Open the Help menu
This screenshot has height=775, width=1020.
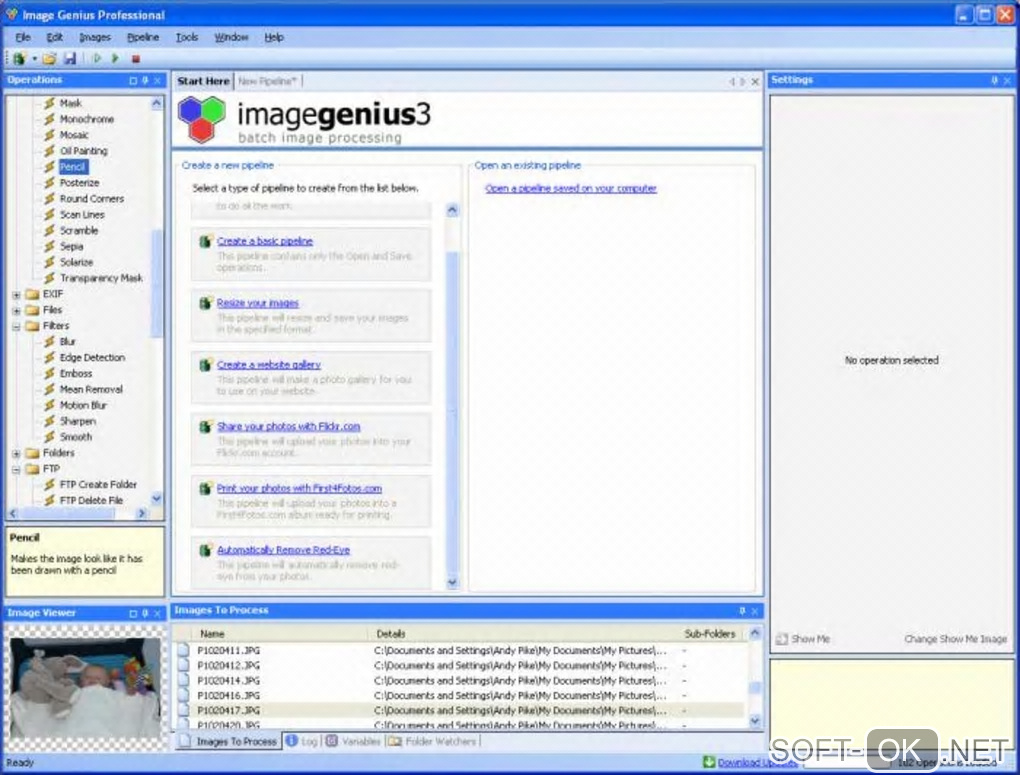pyautogui.click(x=274, y=37)
